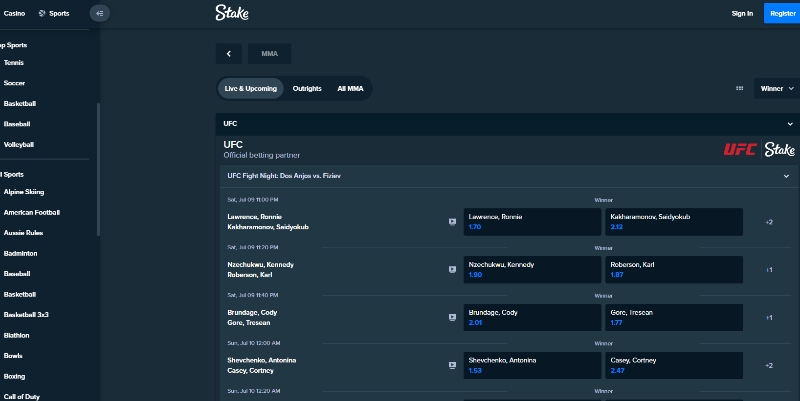This screenshot has height=401, width=800.
Task: Click the UFC Stake partner logo
Action: coord(759,149)
